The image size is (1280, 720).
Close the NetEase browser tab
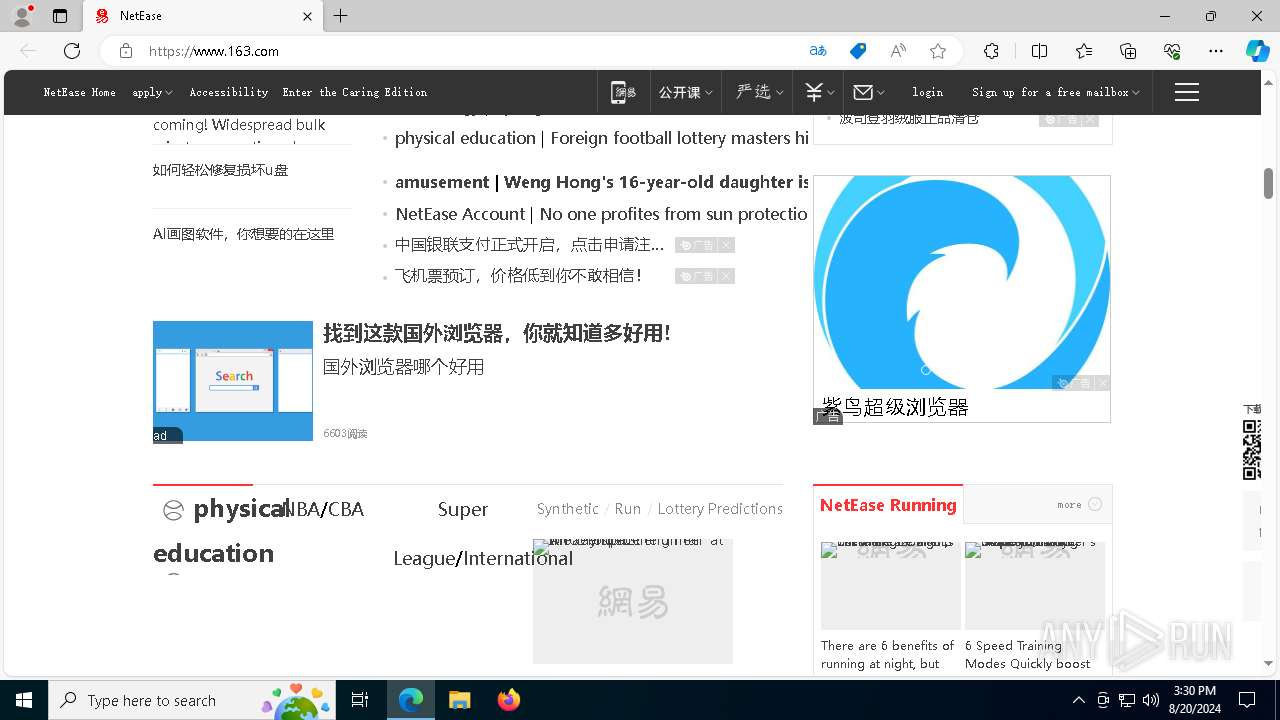coord(307,16)
